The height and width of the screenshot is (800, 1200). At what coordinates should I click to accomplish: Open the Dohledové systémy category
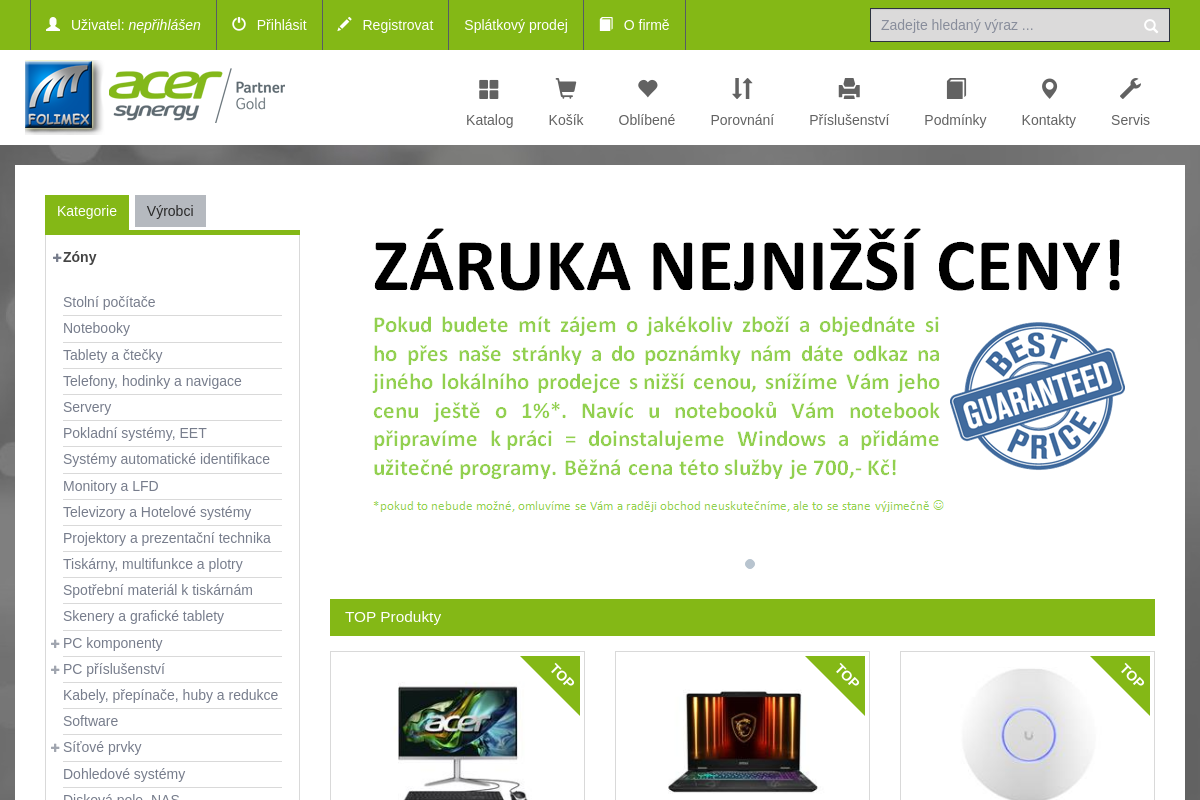(x=124, y=774)
